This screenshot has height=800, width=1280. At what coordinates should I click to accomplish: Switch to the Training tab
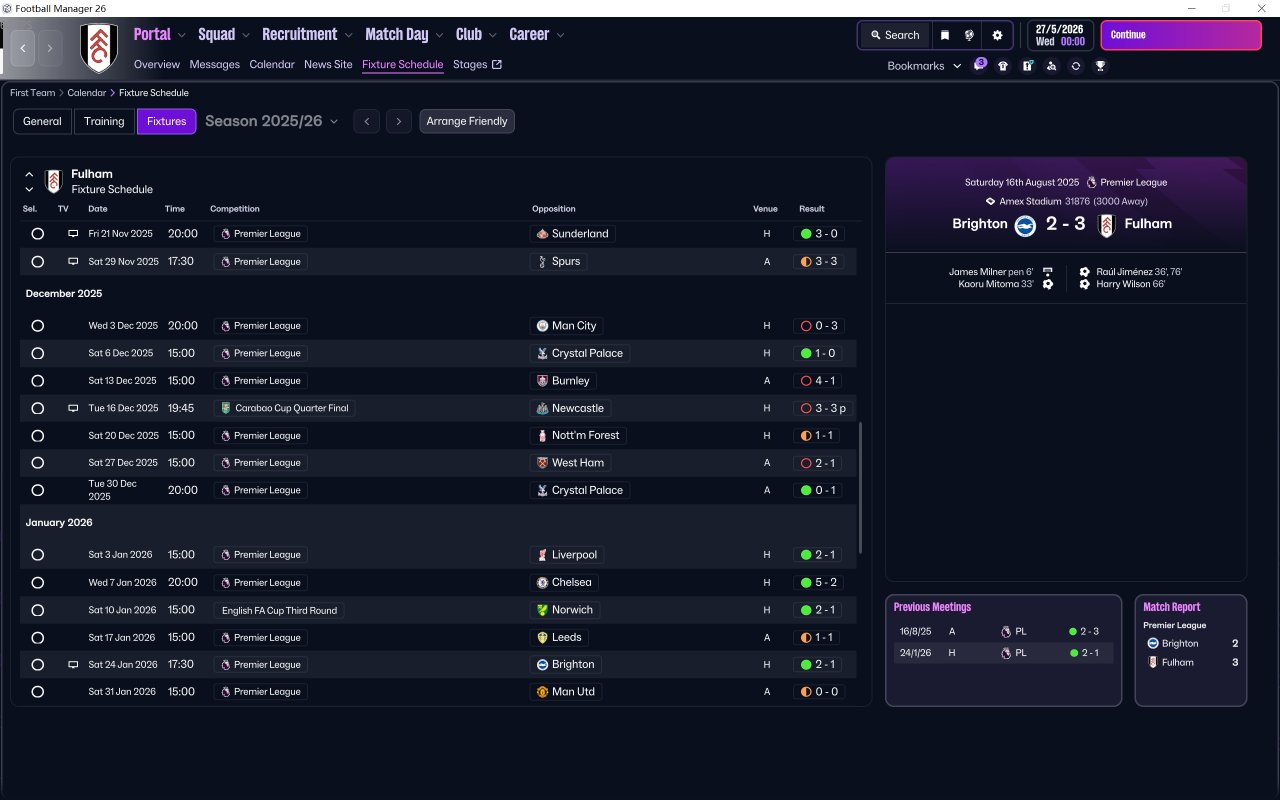[x=104, y=121]
